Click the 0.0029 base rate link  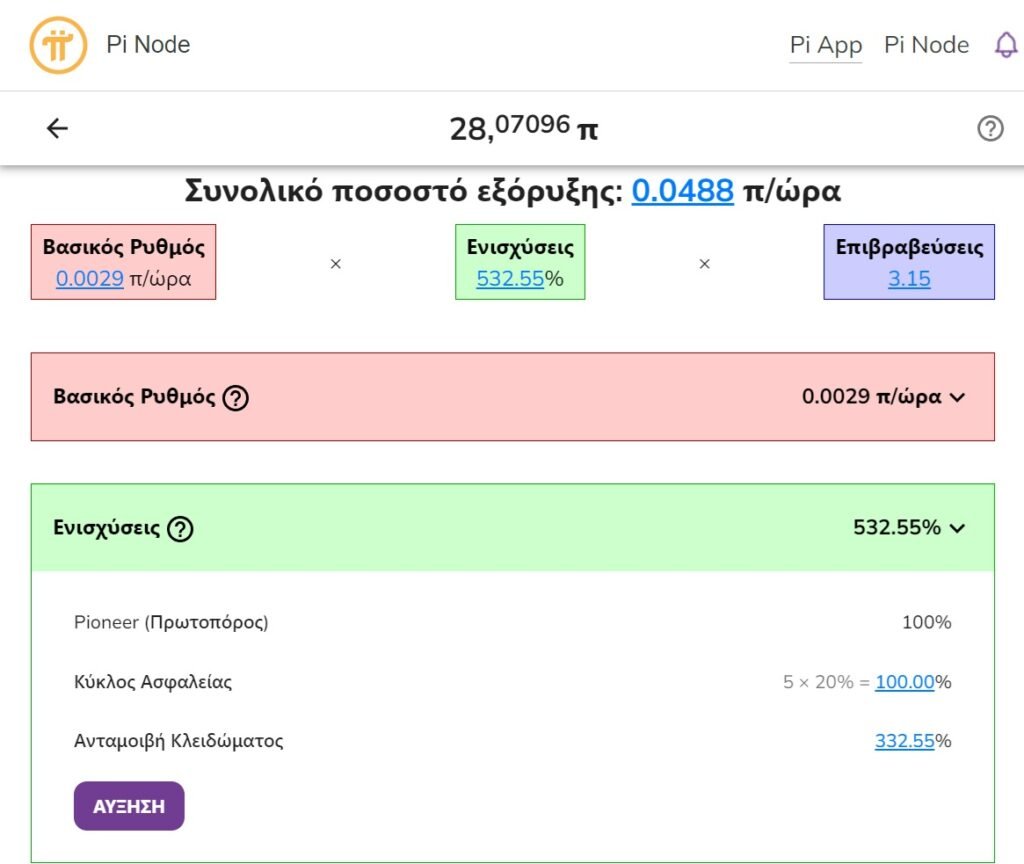point(90,279)
